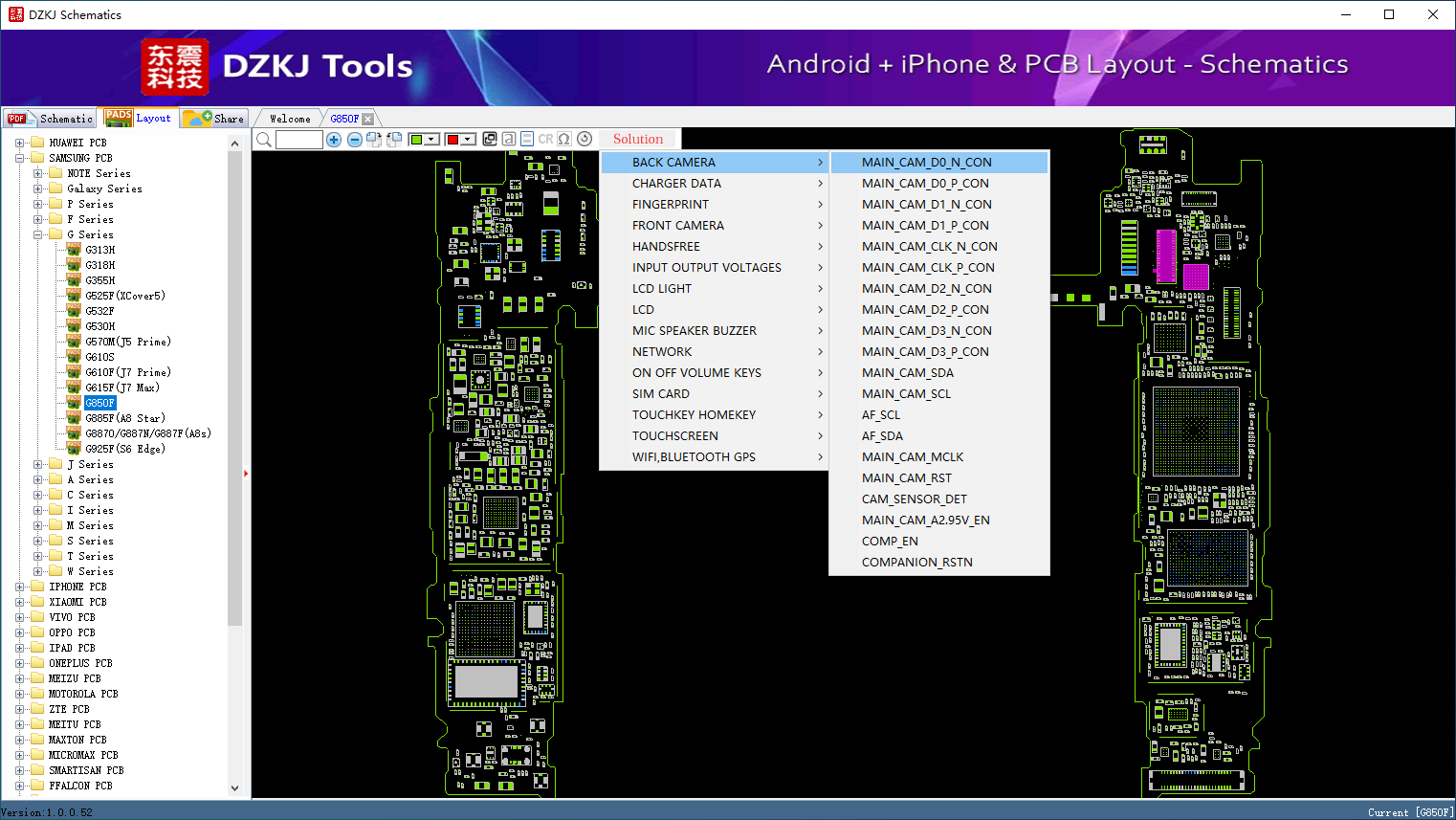
Task: Click the tree panel scroll-up arrow
Action: [235, 144]
